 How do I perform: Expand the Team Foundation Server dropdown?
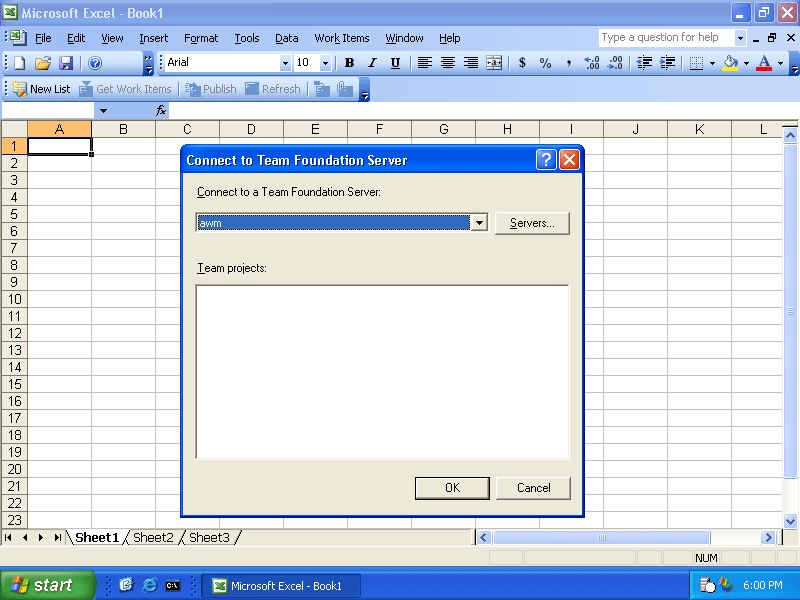tap(479, 223)
